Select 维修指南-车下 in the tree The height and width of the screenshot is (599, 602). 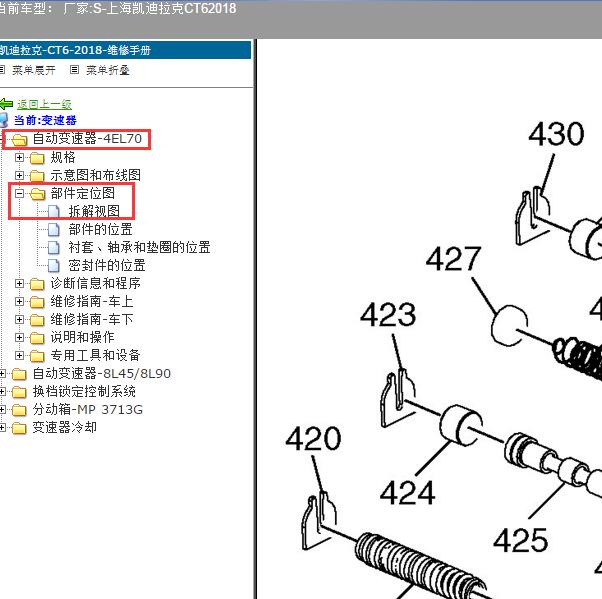point(92,319)
